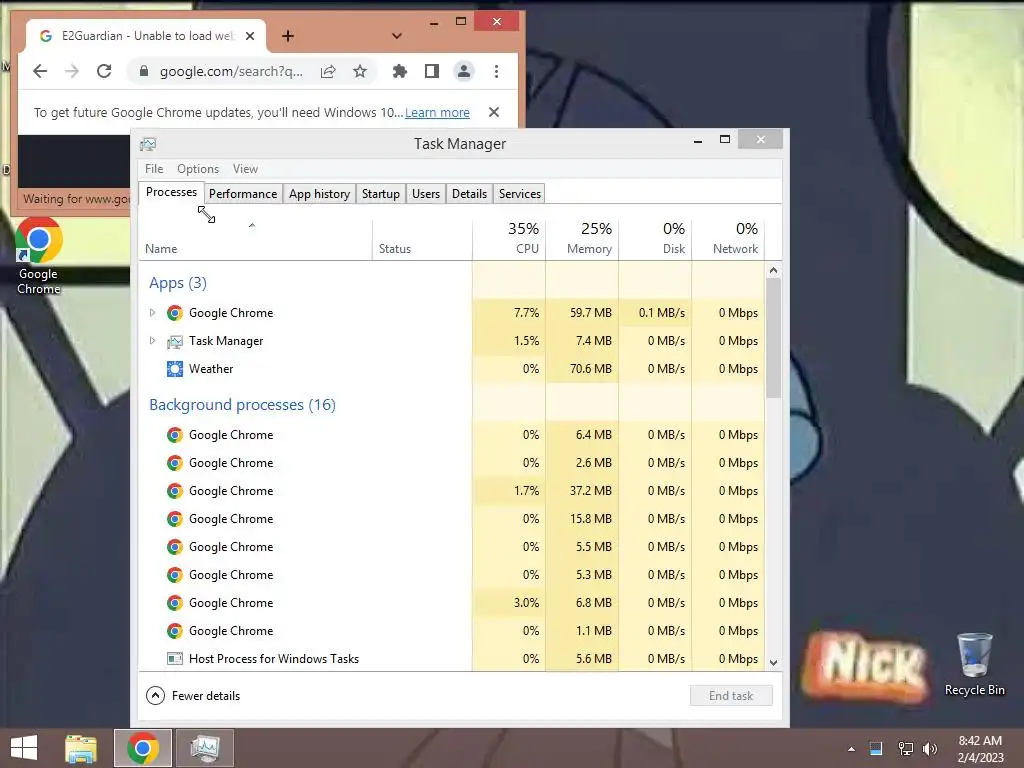
Task: Click the Chrome taskbar icon
Action: (x=143, y=748)
